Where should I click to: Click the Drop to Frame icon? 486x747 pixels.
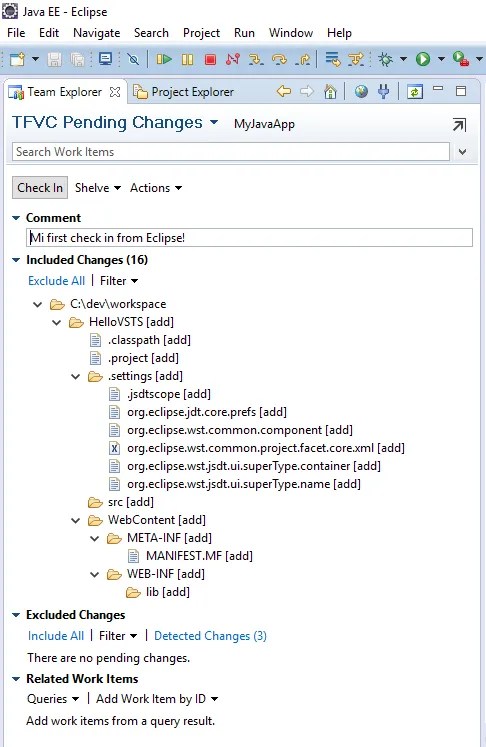333,59
